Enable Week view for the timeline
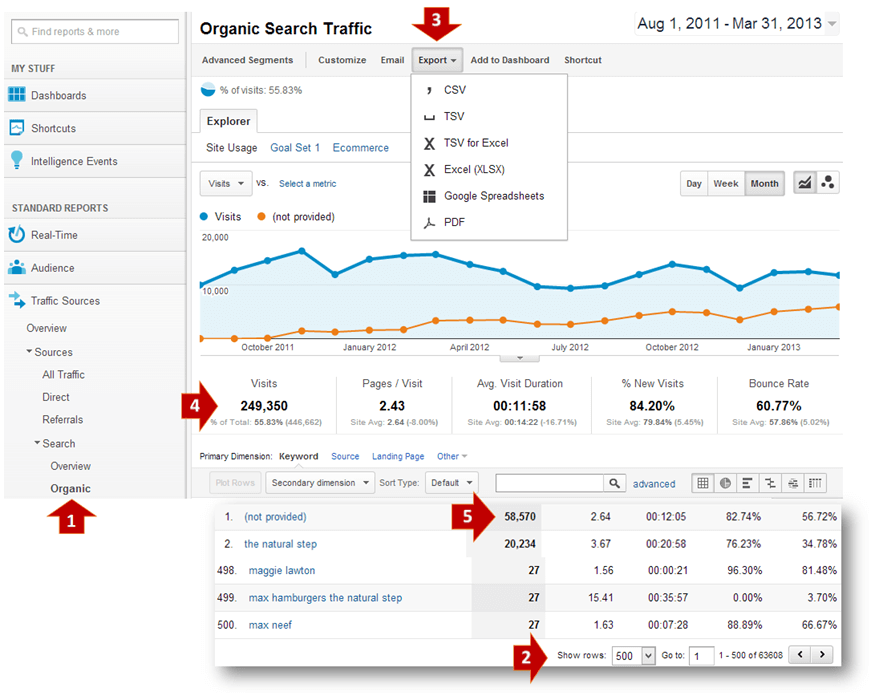This screenshot has width=873, height=693. tap(726, 183)
